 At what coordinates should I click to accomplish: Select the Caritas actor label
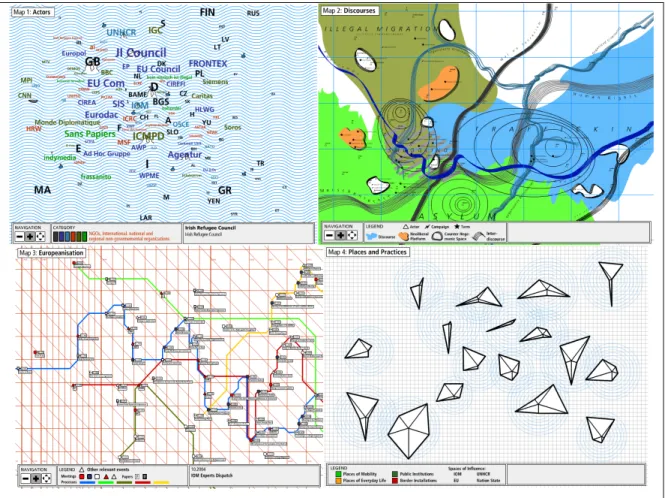point(202,96)
